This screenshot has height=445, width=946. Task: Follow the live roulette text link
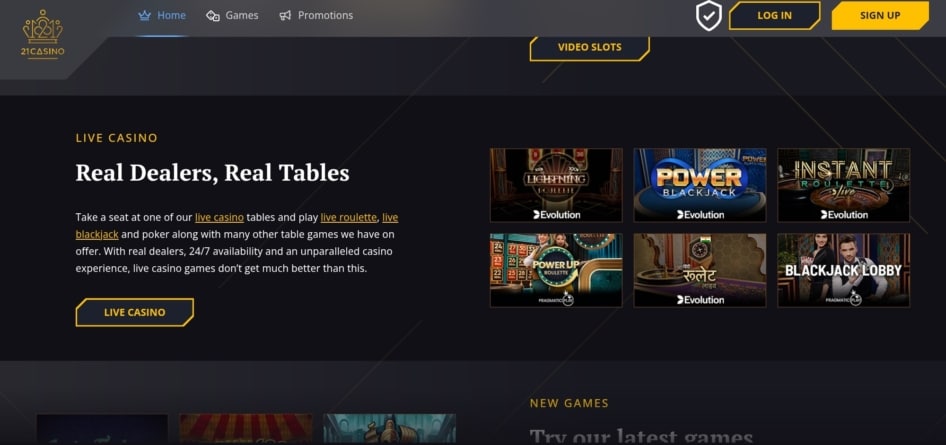click(349, 217)
